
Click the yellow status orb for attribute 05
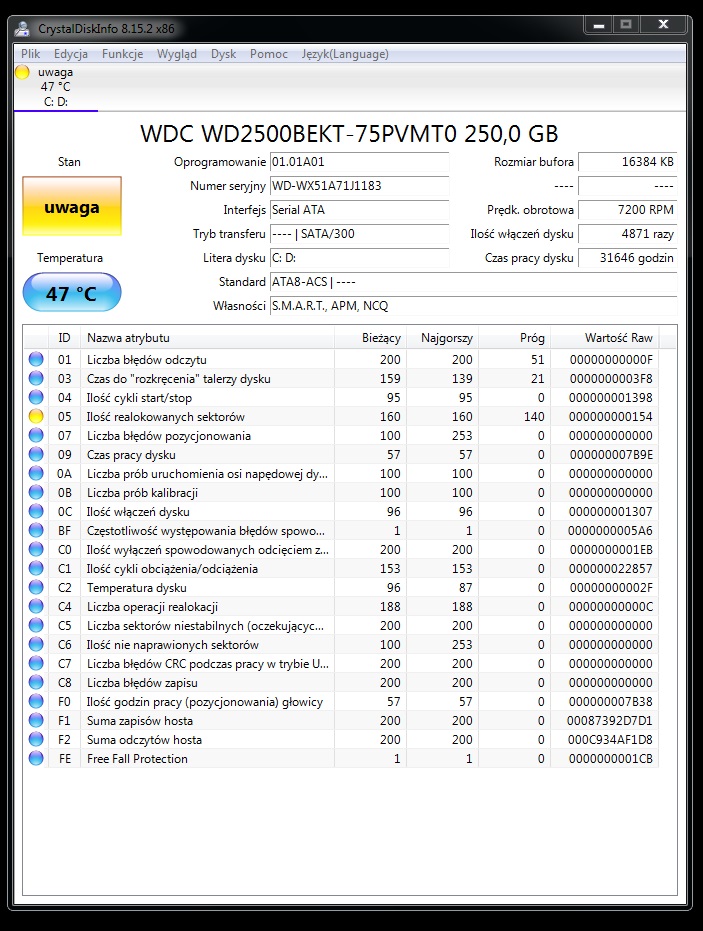[x=37, y=416]
